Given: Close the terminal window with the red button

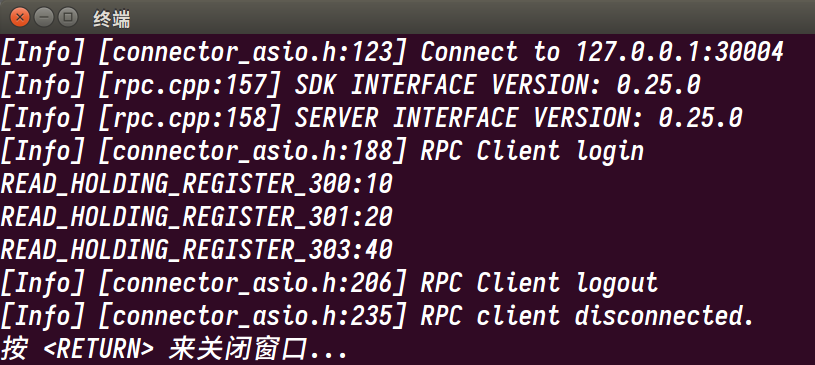Looking at the screenshot, I should point(20,18).
